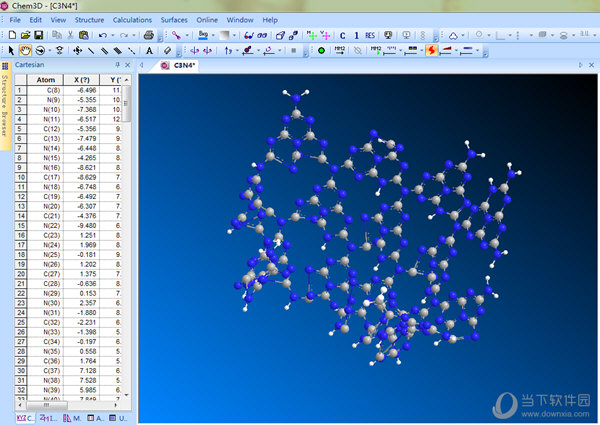Toggle serial numbers with the 1 icon
This screenshot has width=600, height=425.
click(356, 36)
